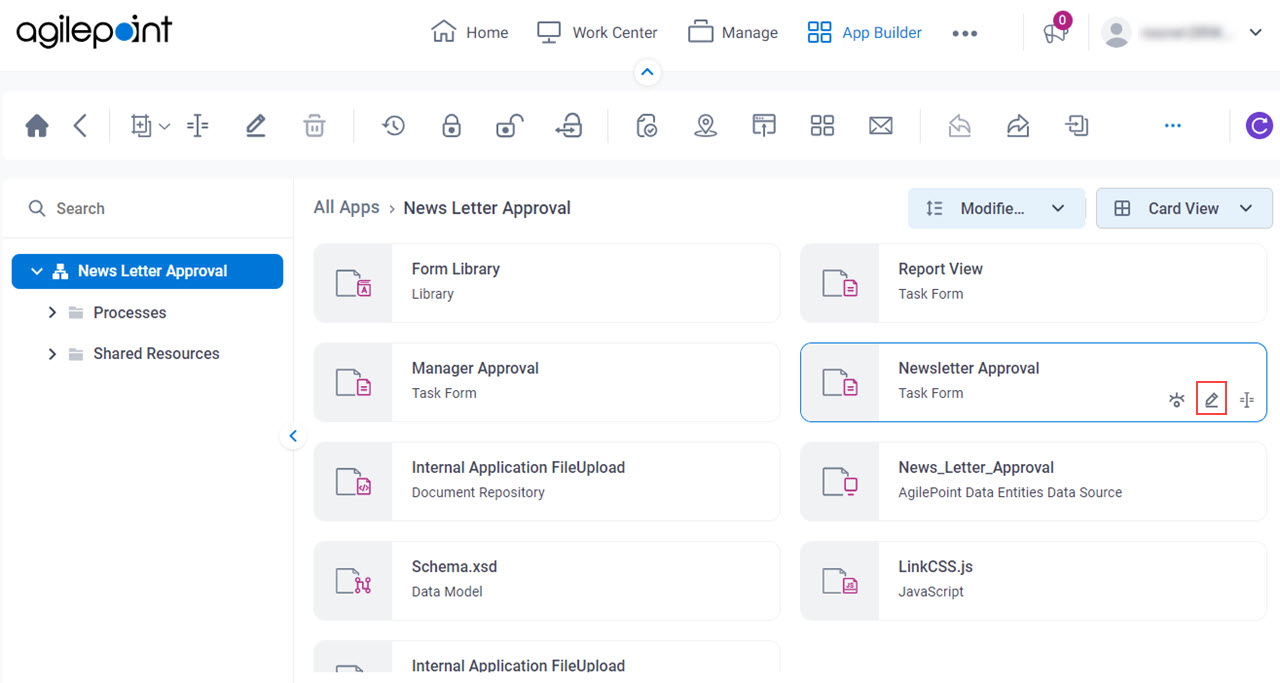
Task: Open the Card View dropdown
Action: click(x=1184, y=208)
